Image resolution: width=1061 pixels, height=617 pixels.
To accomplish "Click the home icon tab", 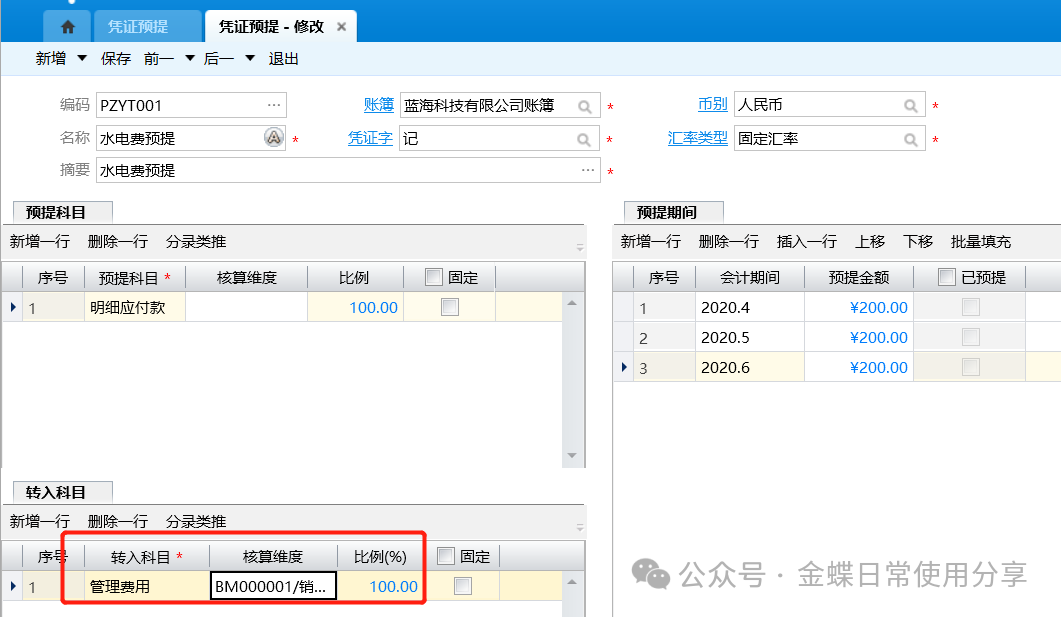I will [67, 26].
